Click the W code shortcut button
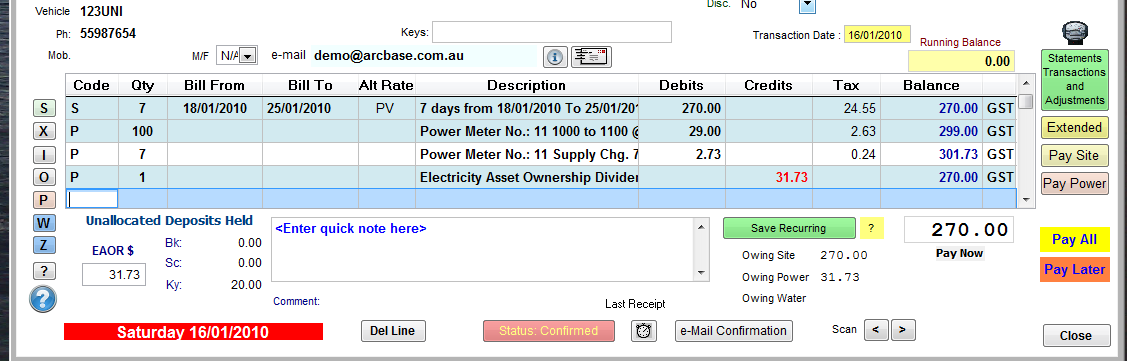 pos(44,224)
